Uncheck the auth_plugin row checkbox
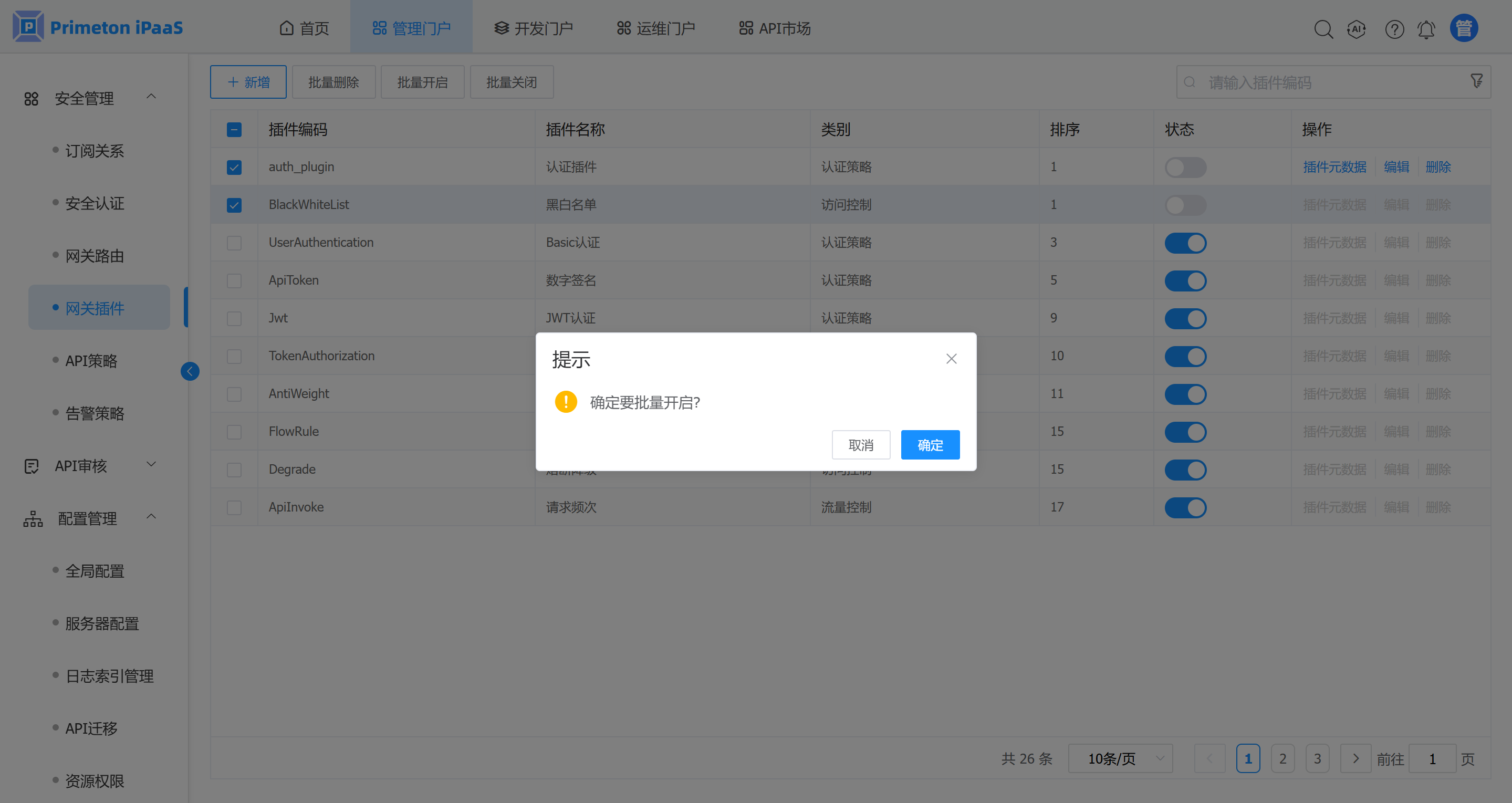This screenshot has height=803, width=1512. 234,168
